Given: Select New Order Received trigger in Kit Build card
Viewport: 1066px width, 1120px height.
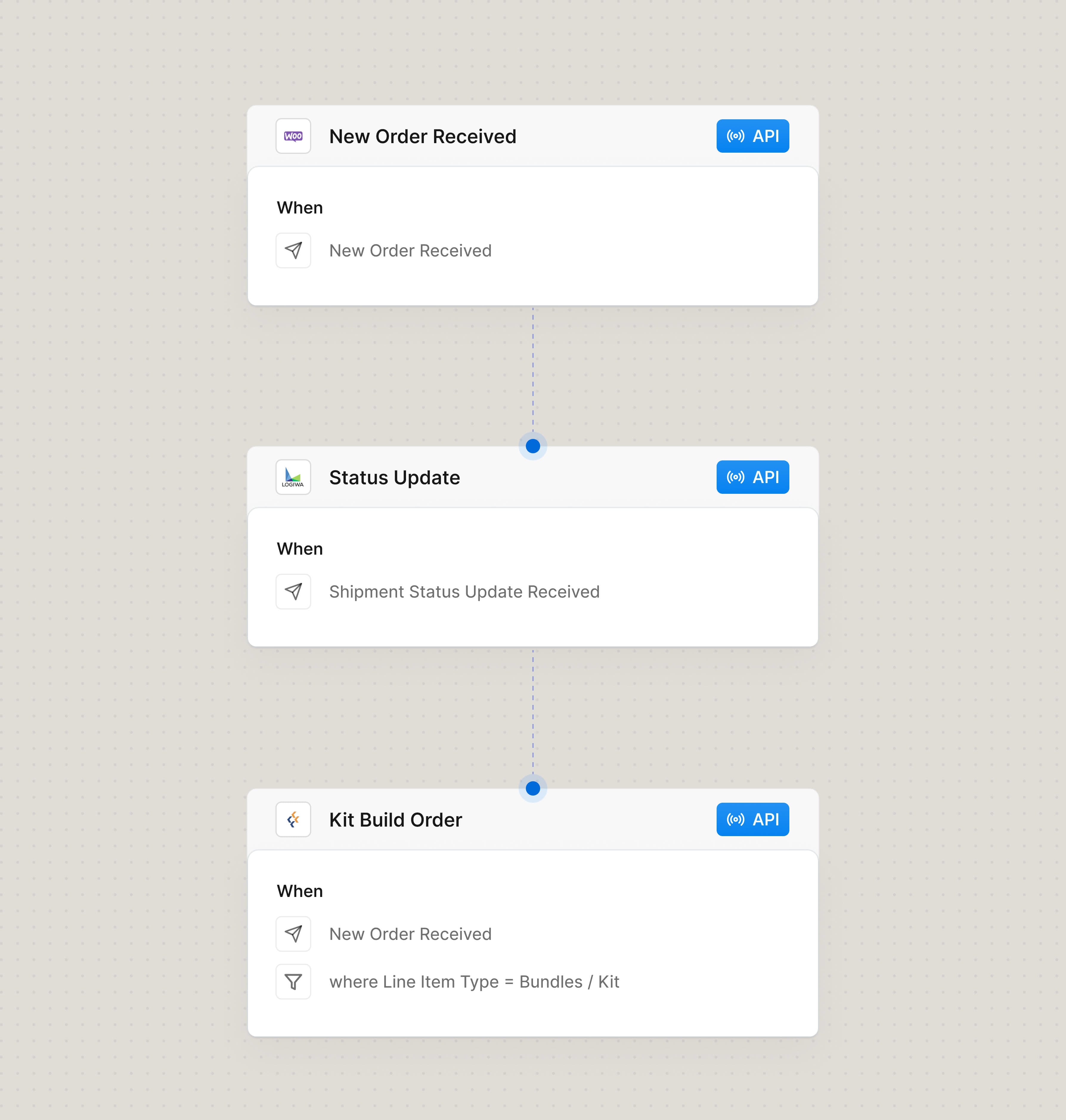Looking at the screenshot, I should (x=410, y=934).
